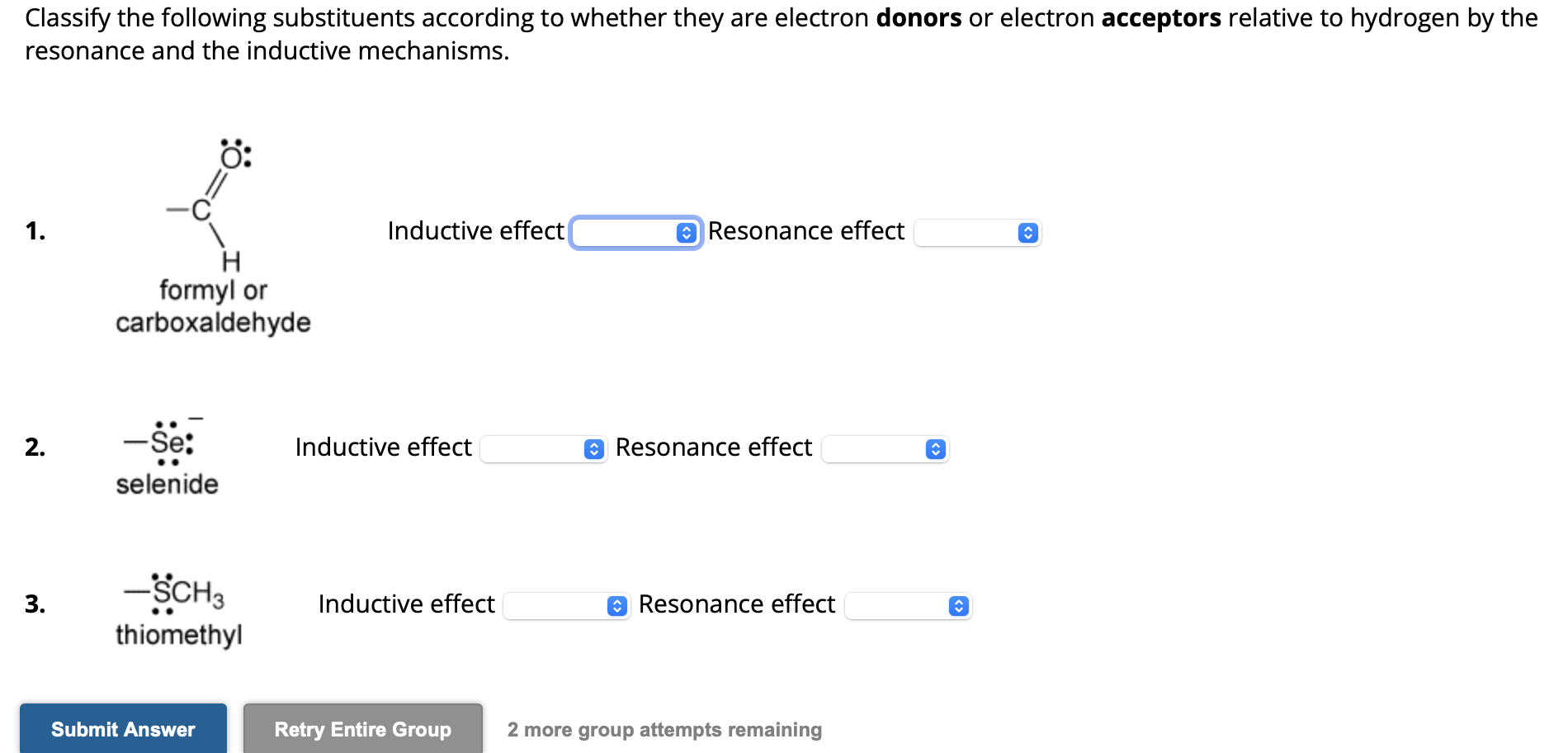Click blue arrow stepper on formyl inductive select
Screen dimensions: 1568x753
click(686, 233)
